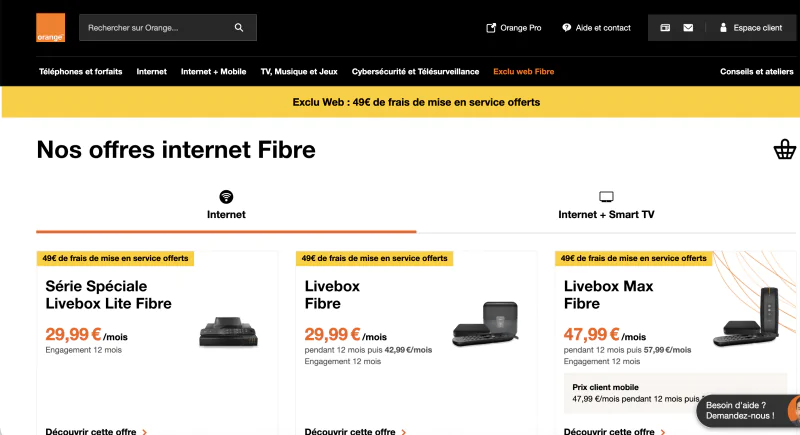Click the Orange logo
The image size is (800, 435).
coord(50,28)
